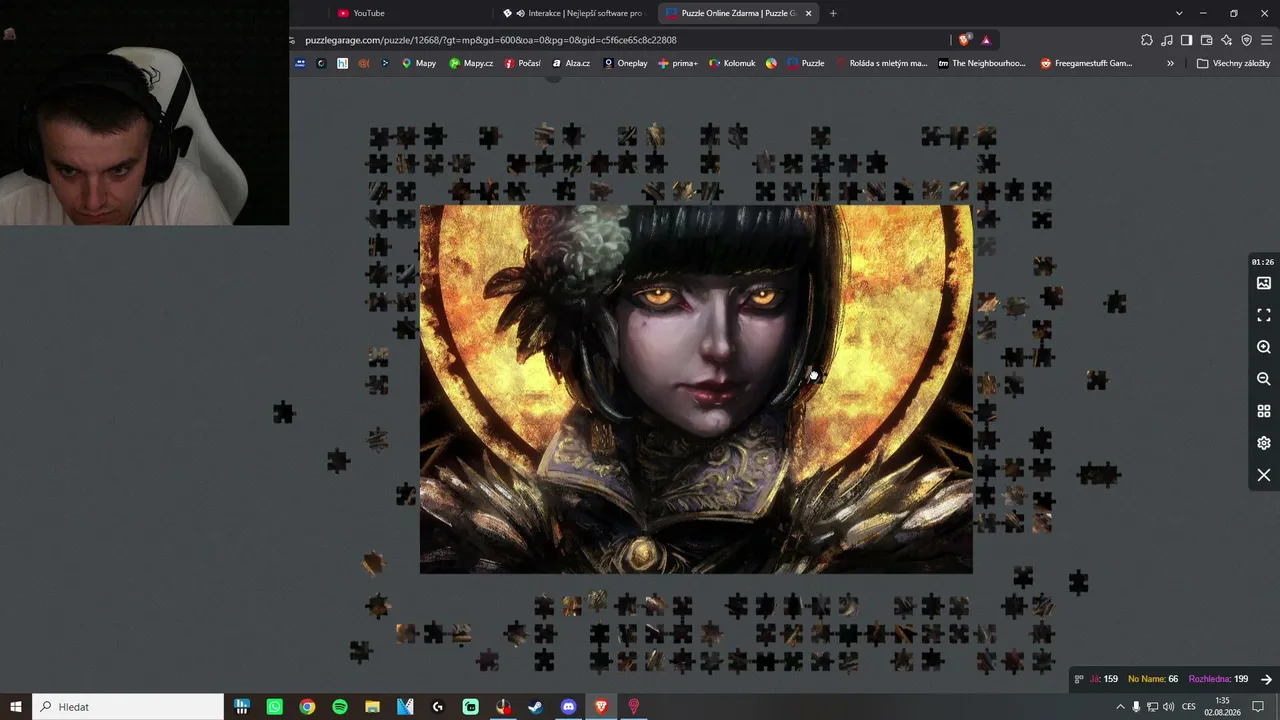Screen dimensions: 1280x720
Task: Open the Brave VPN shield icon
Action: point(1246,40)
